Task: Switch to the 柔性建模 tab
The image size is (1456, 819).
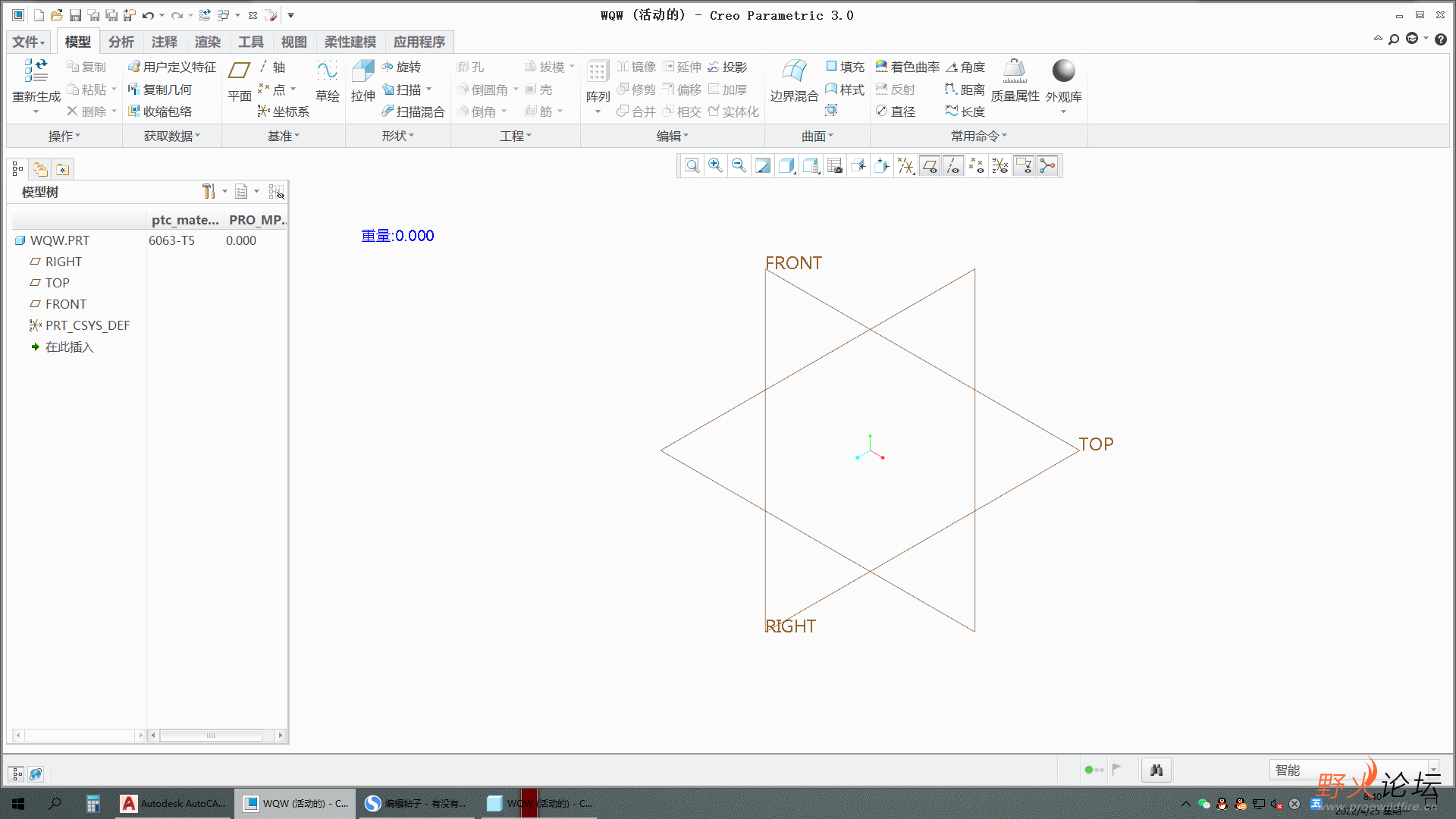Action: tap(350, 42)
